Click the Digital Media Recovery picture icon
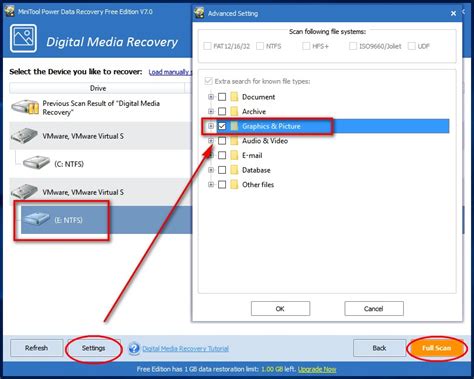This screenshot has height=379, width=474. pyautogui.click(x=23, y=39)
